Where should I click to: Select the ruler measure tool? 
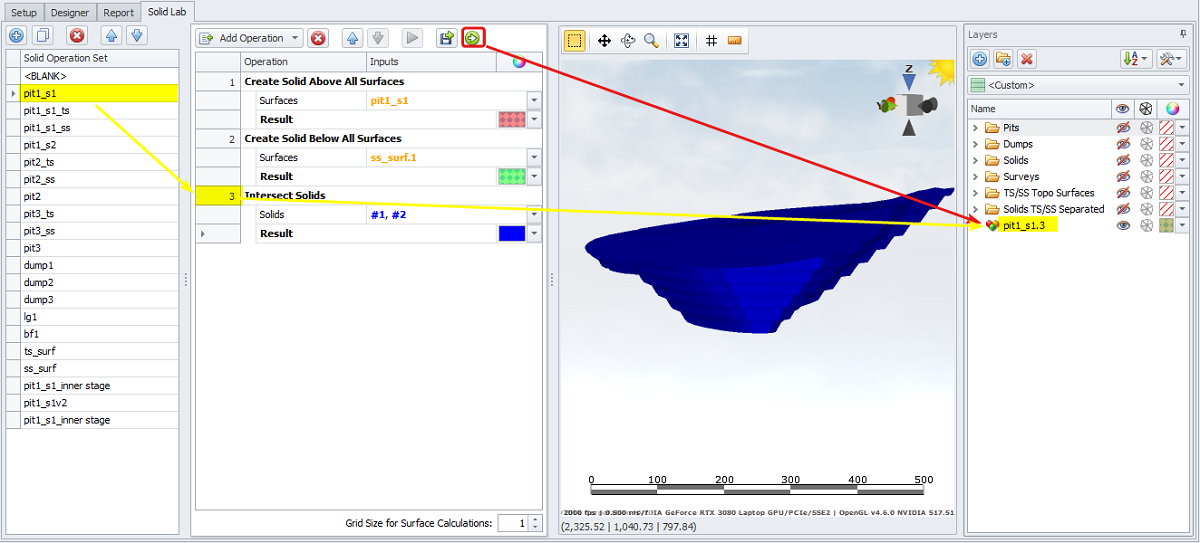pos(734,41)
